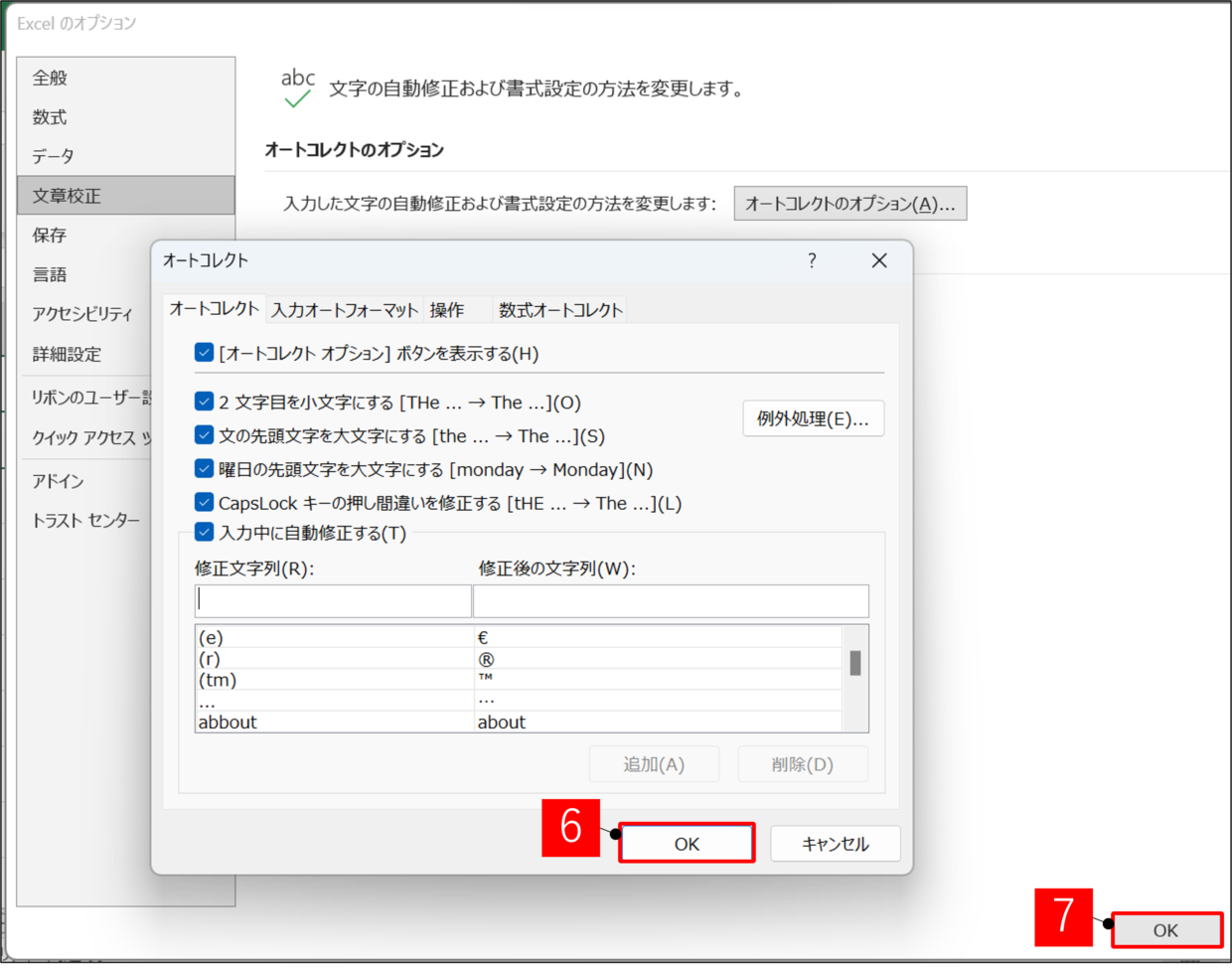Select the トラスト センター category

84,521
